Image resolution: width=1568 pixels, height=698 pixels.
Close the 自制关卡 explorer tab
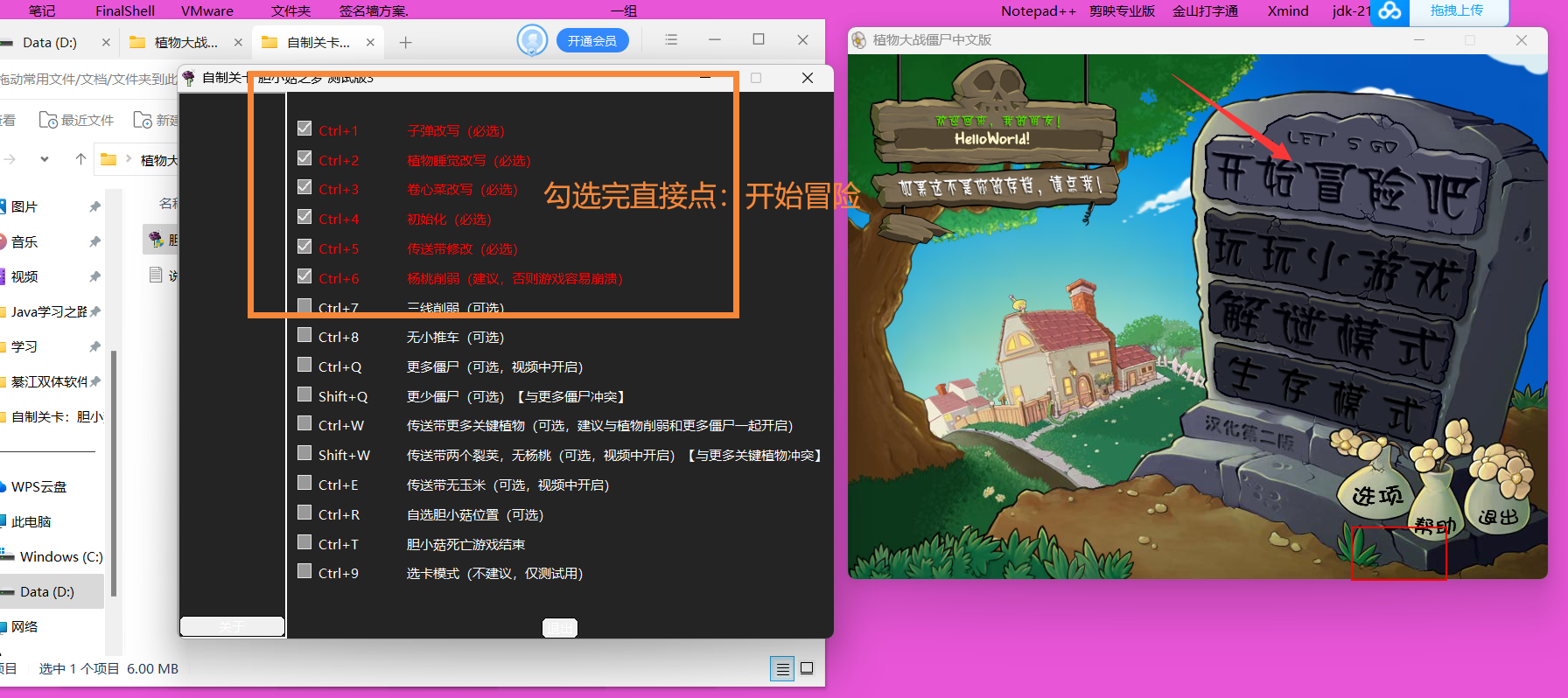pyautogui.click(x=370, y=42)
